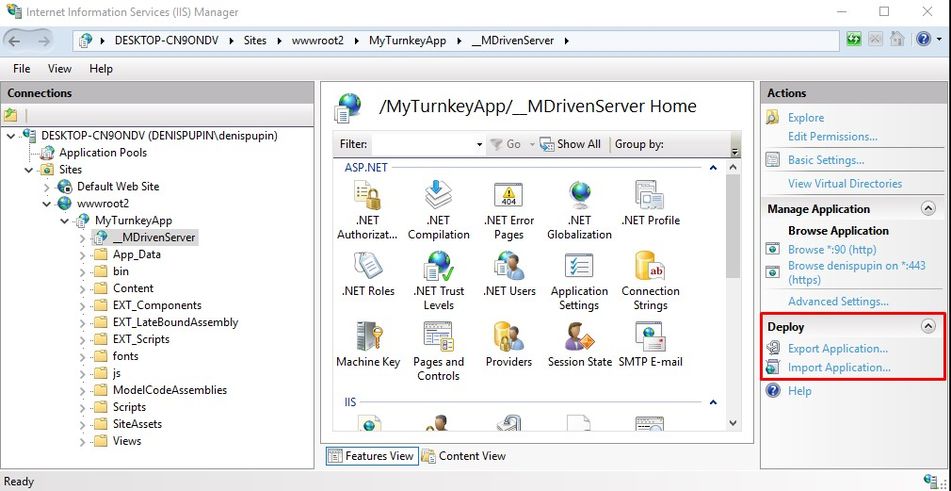Select the EXT_Components folder
The image size is (951, 491).
tap(156, 306)
